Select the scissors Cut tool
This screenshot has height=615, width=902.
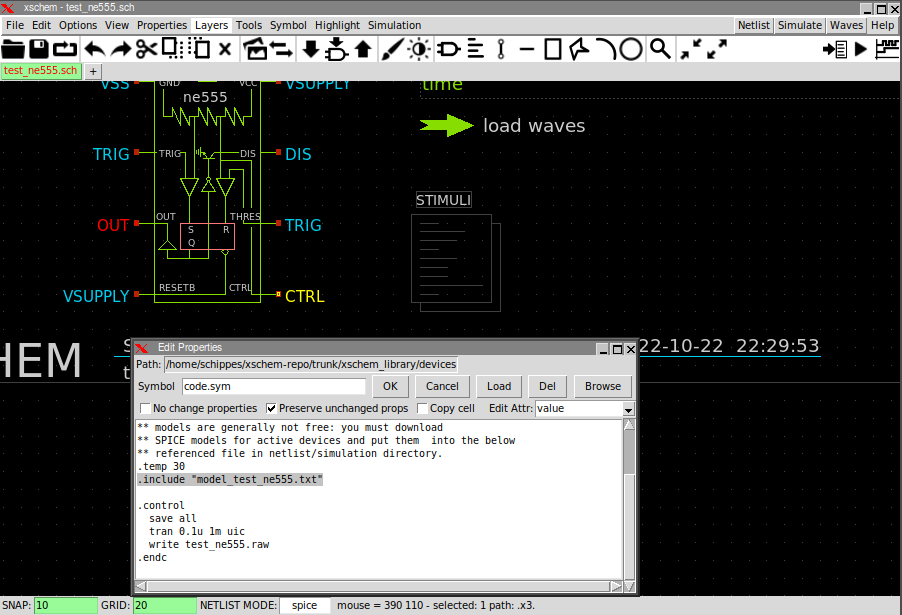(147, 48)
